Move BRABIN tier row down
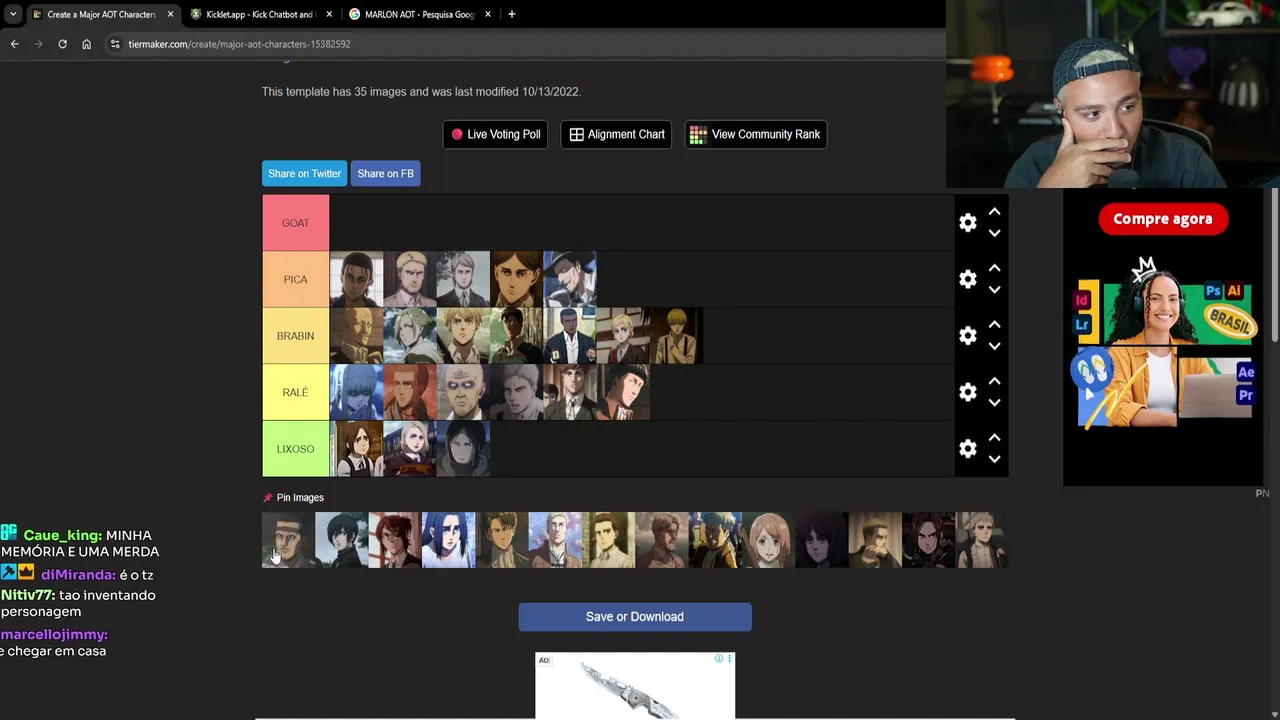 point(994,346)
